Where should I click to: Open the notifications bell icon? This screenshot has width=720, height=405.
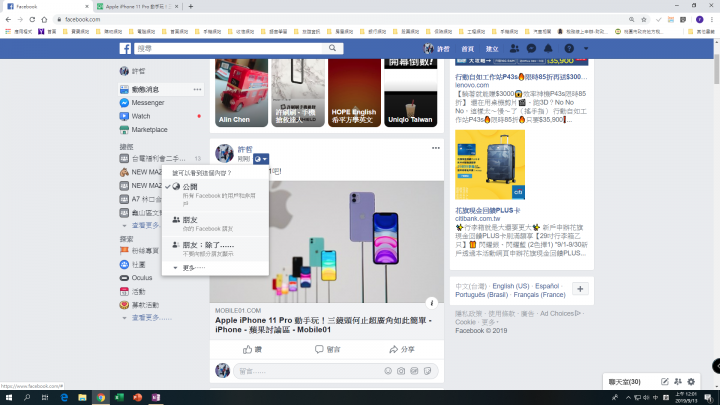(548, 48)
